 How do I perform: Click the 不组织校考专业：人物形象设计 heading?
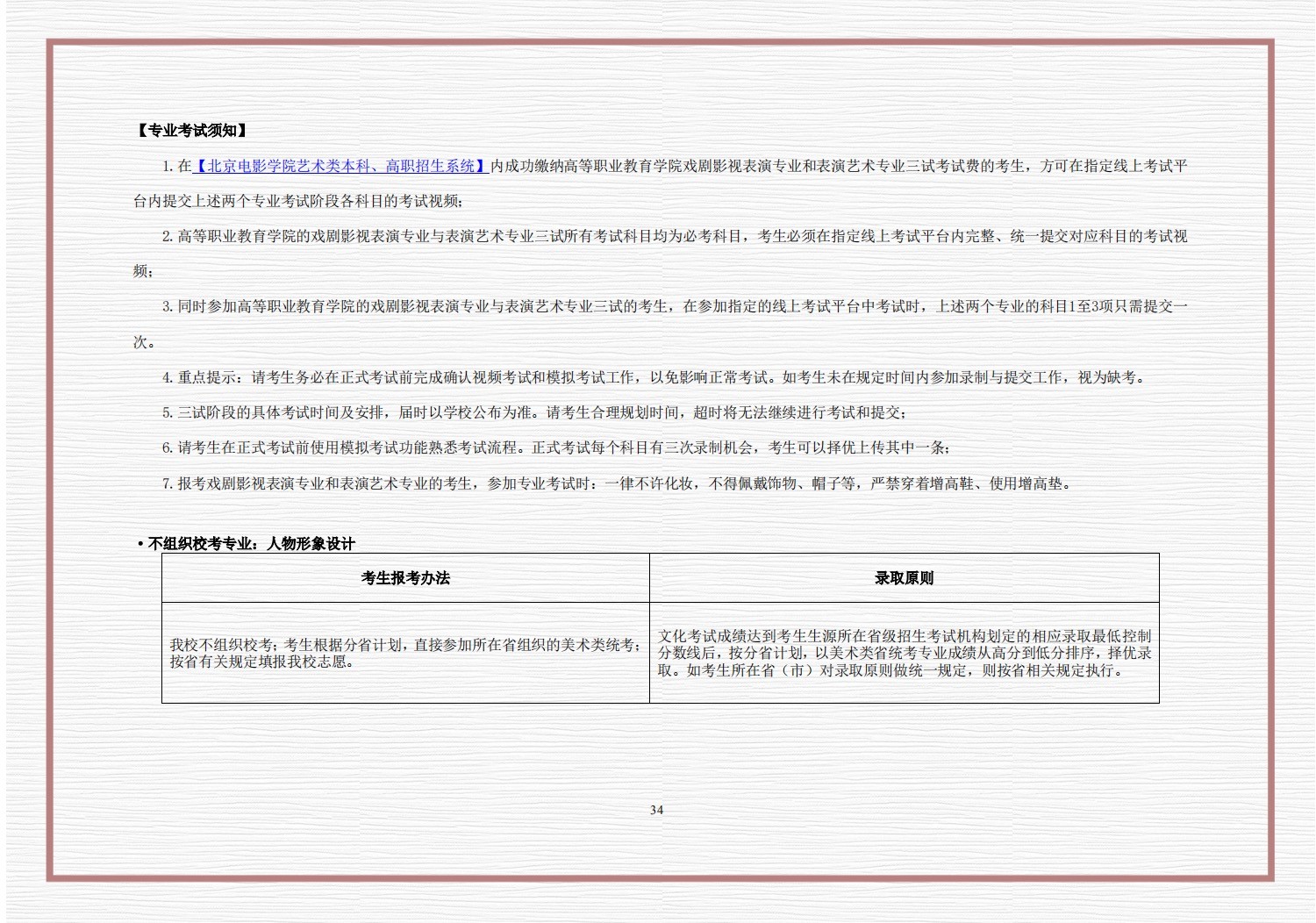(251, 544)
